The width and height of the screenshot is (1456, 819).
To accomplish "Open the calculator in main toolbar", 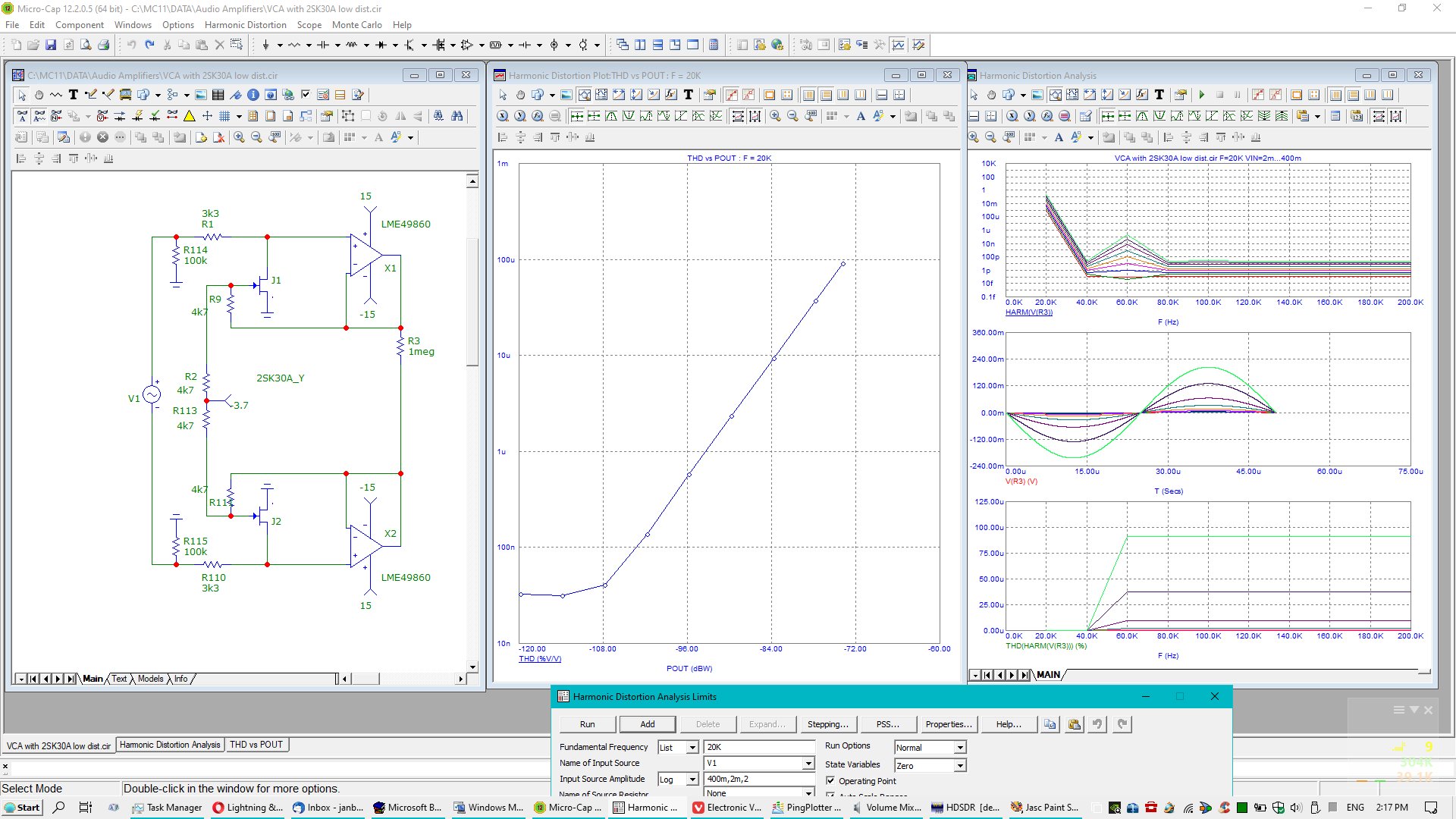I will [714, 45].
